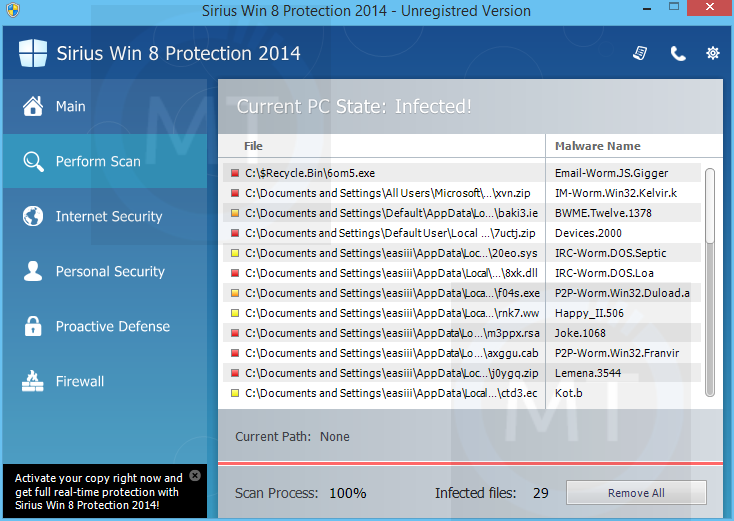Click the red severity marker for axggu.cab
This screenshot has height=521, width=734.
235,353
